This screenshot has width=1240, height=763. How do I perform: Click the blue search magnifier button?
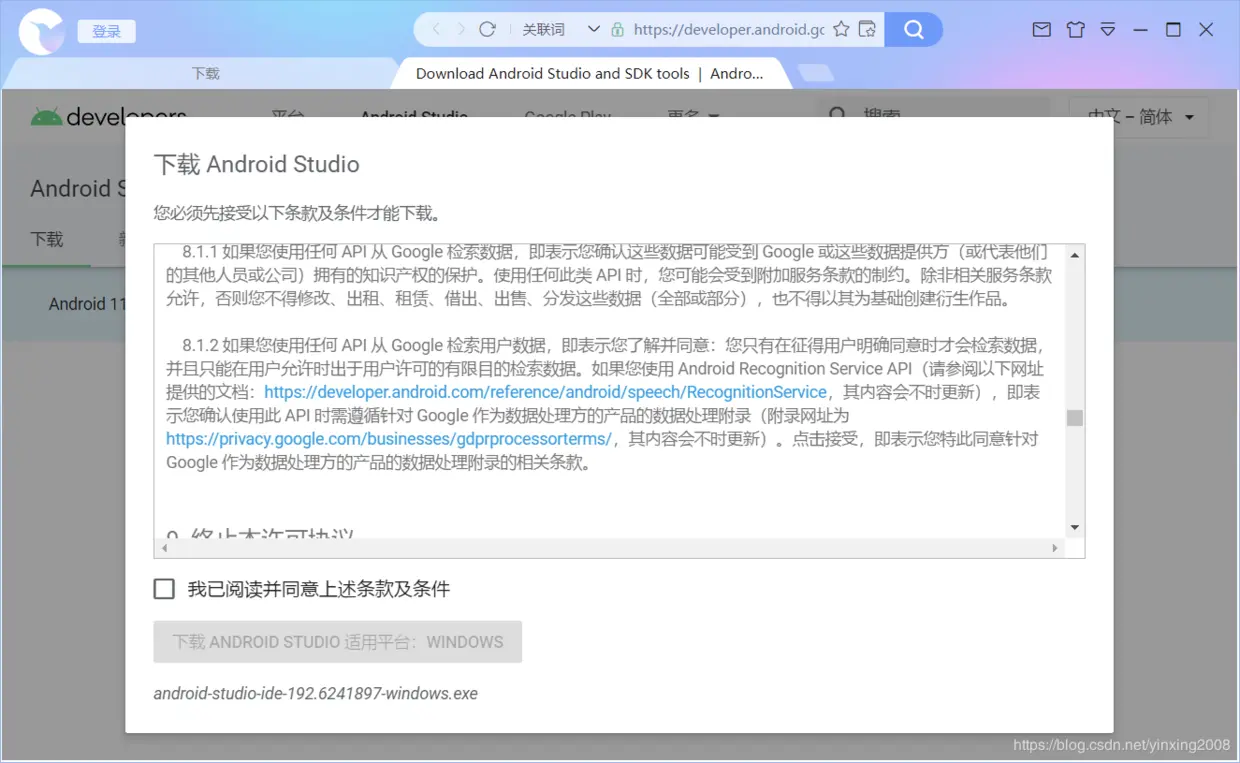[x=914, y=29]
